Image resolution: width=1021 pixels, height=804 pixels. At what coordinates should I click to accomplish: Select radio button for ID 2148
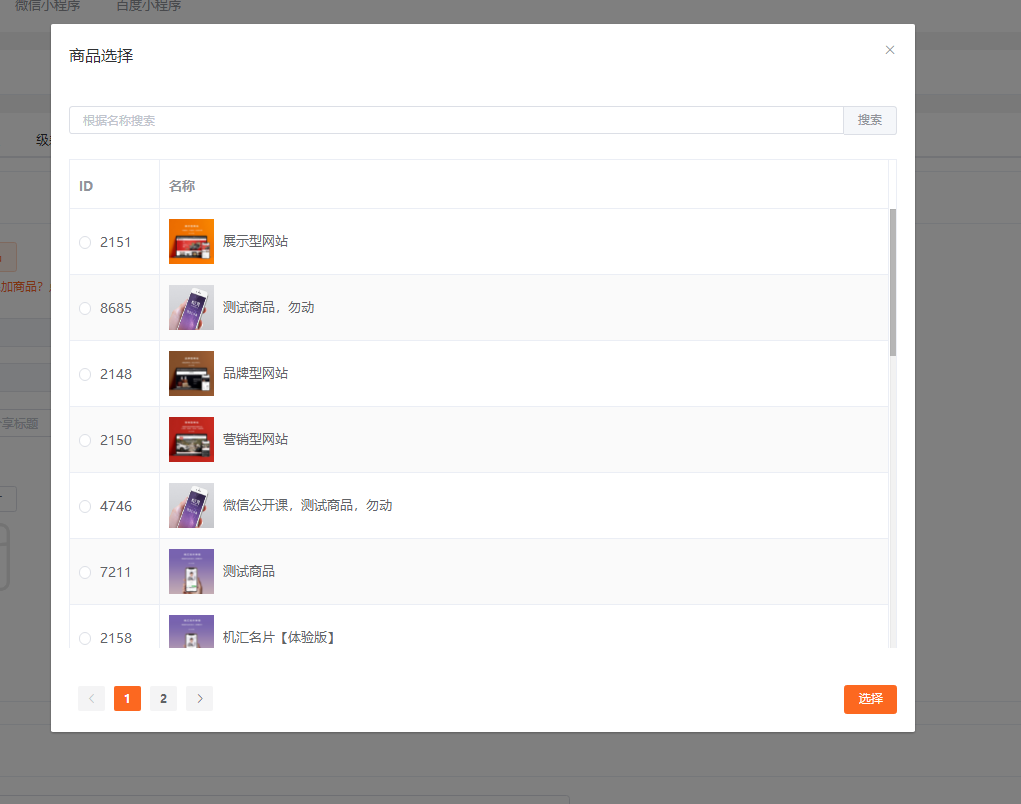point(85,374)
